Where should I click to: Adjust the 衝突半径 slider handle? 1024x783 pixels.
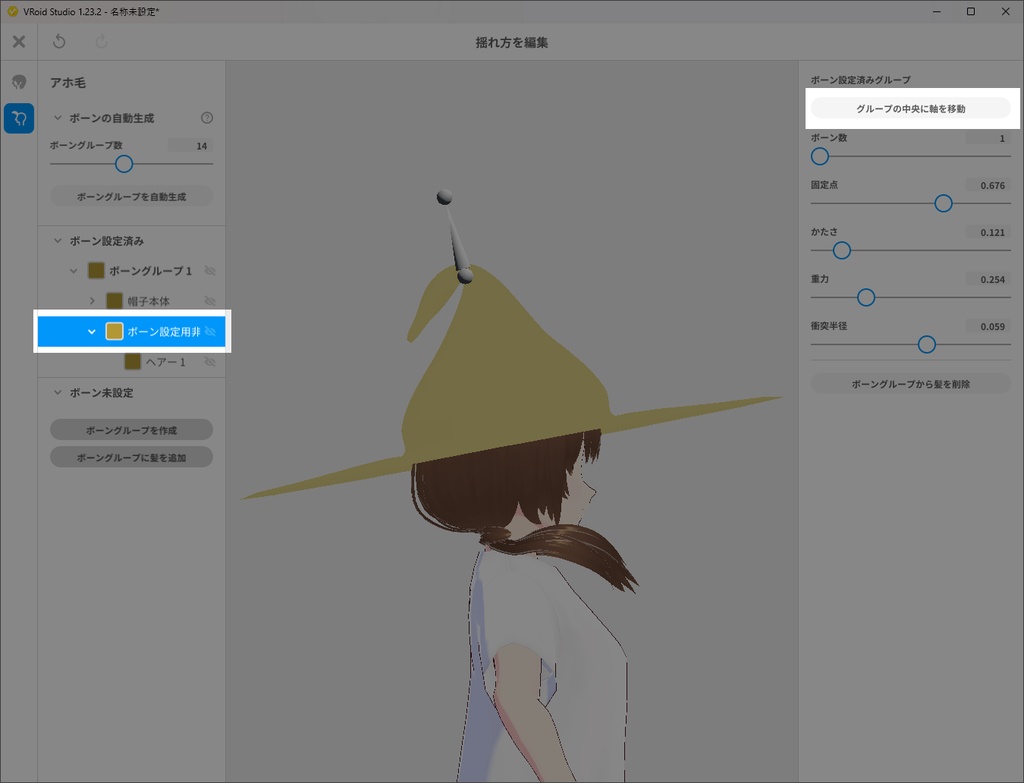(x=927, y=344)
